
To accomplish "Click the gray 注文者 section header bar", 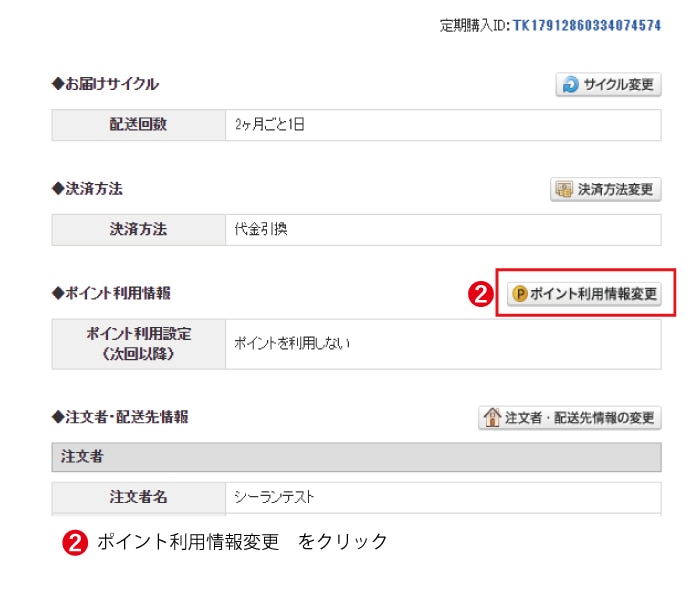I will pos(356,457).
